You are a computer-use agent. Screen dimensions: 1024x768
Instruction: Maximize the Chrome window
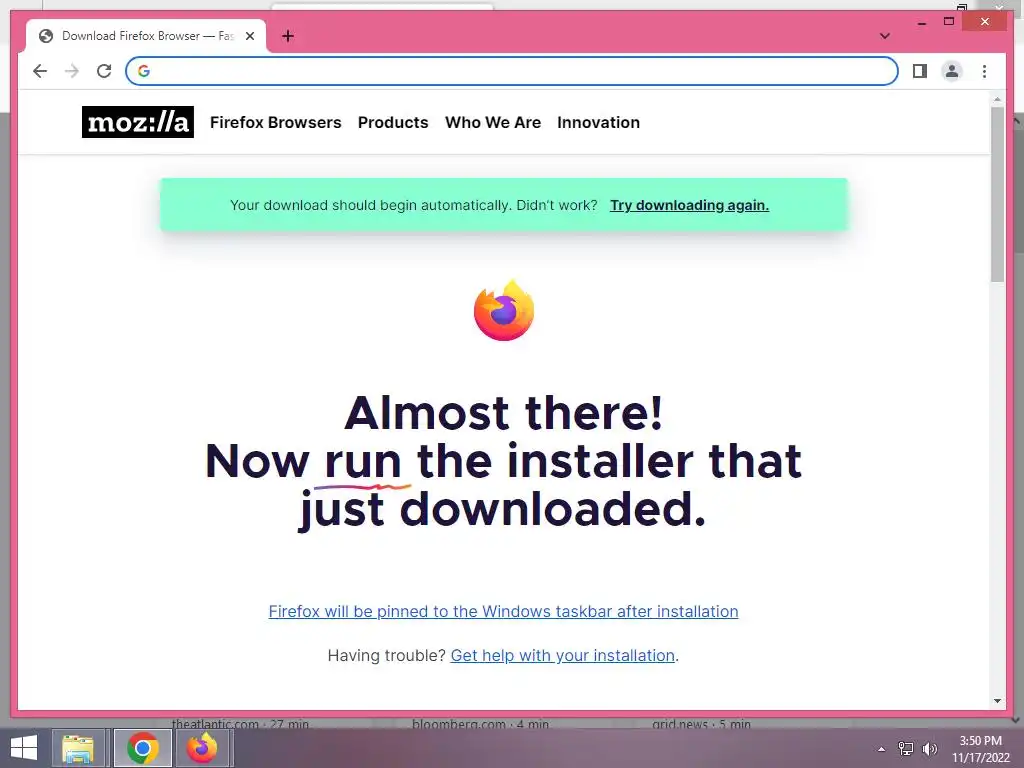coord(949,22)
